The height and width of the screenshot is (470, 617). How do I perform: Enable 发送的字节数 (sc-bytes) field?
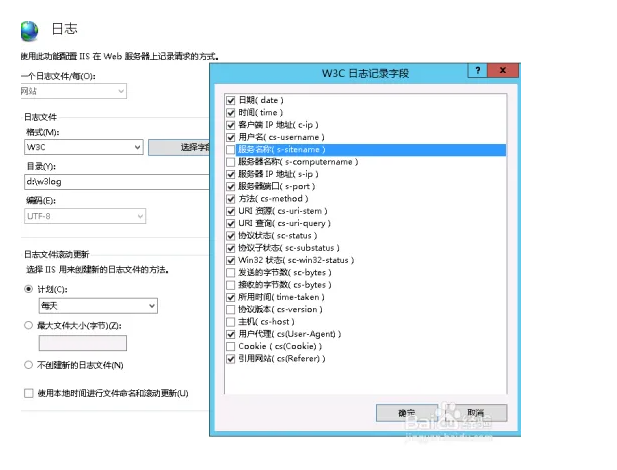[231, 272]
